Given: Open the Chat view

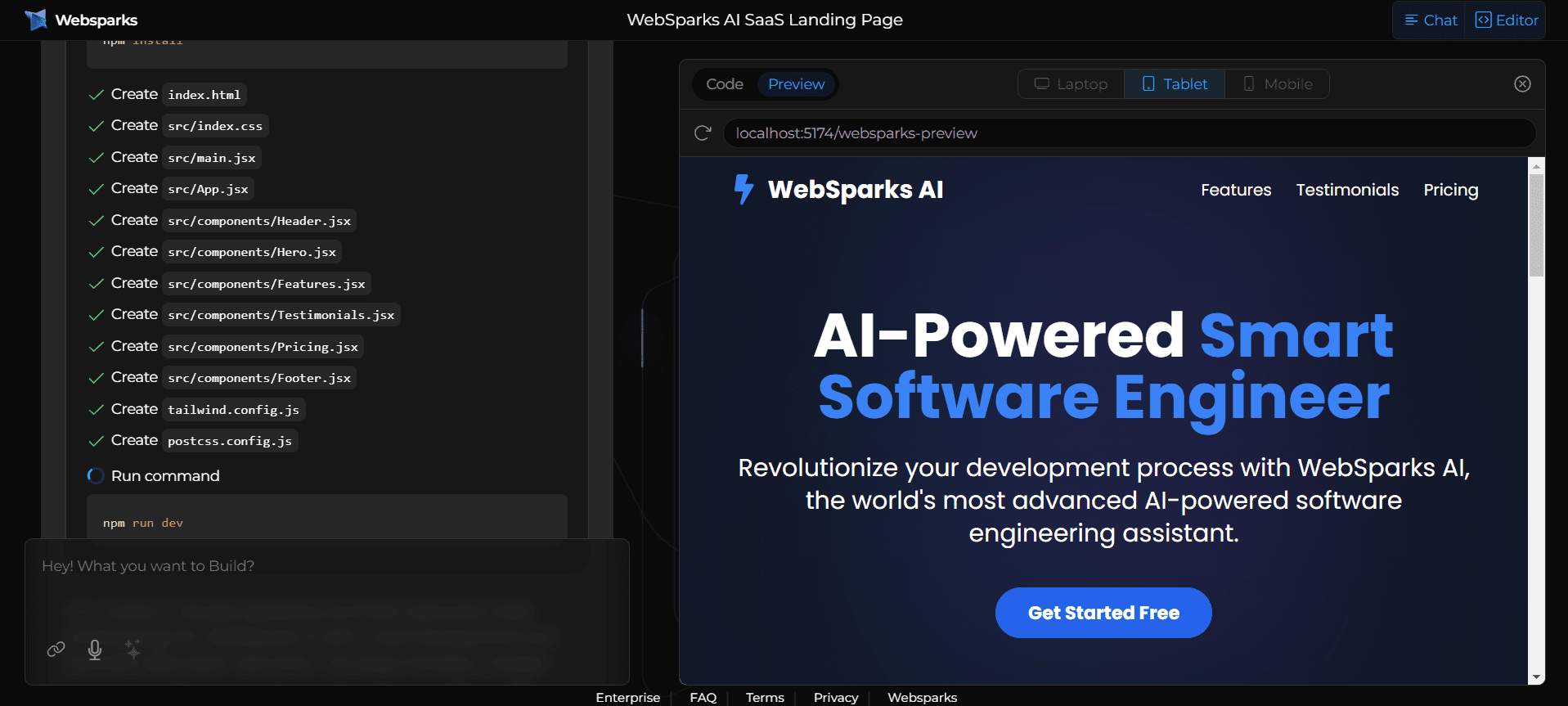Looking at the screenshot, I should [x=1431, y=20].
